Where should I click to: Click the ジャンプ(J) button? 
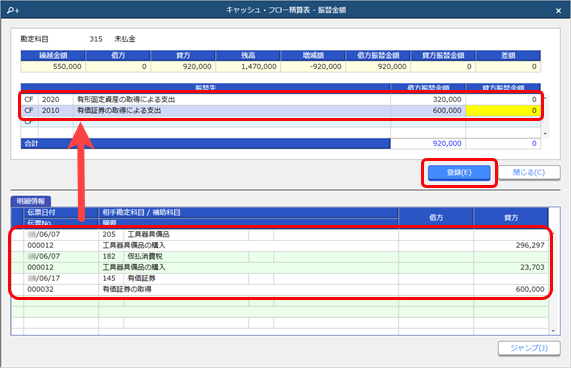tap(529, 348)
